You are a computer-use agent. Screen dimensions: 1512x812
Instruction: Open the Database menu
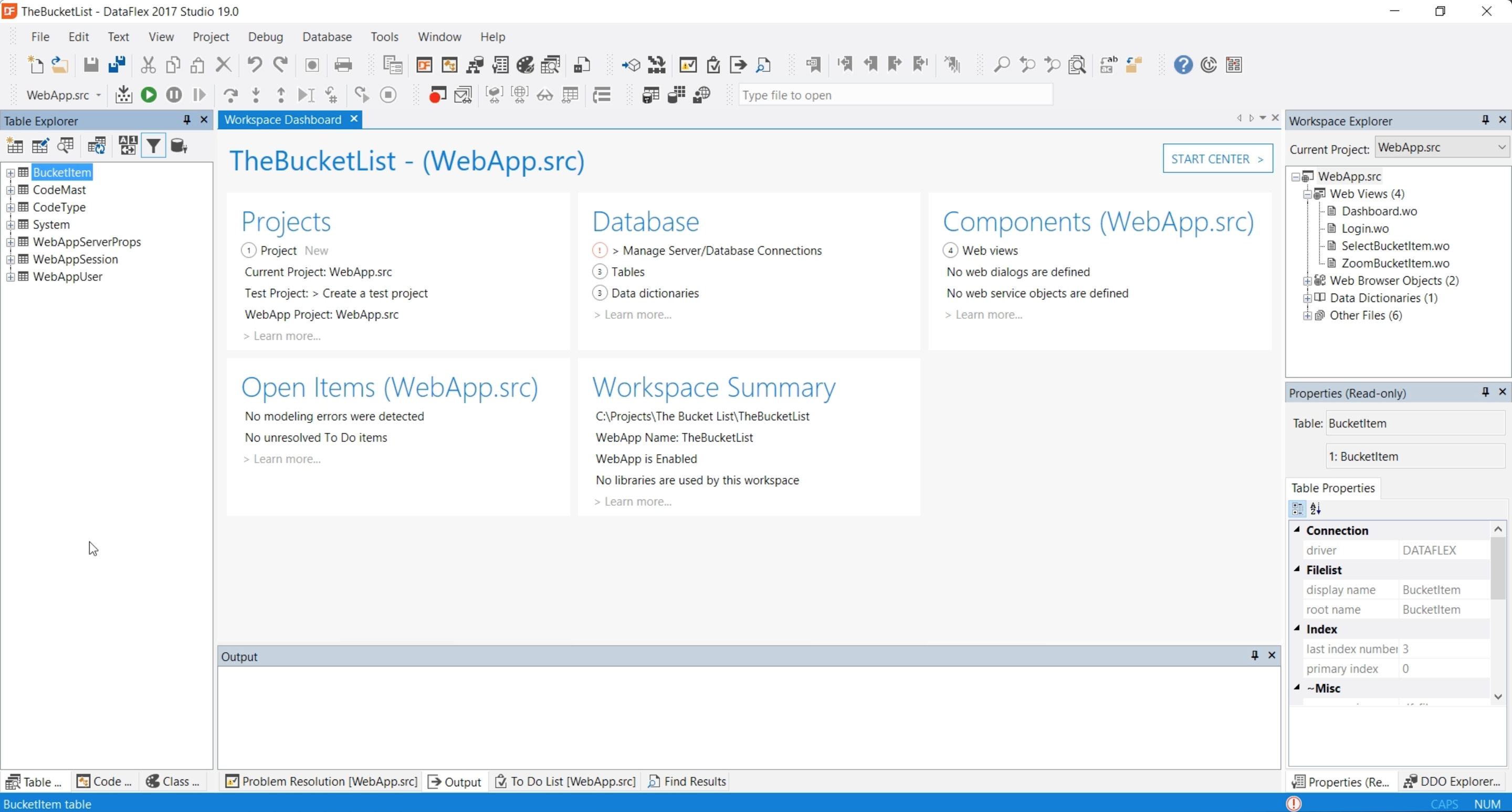click(327, 36)
